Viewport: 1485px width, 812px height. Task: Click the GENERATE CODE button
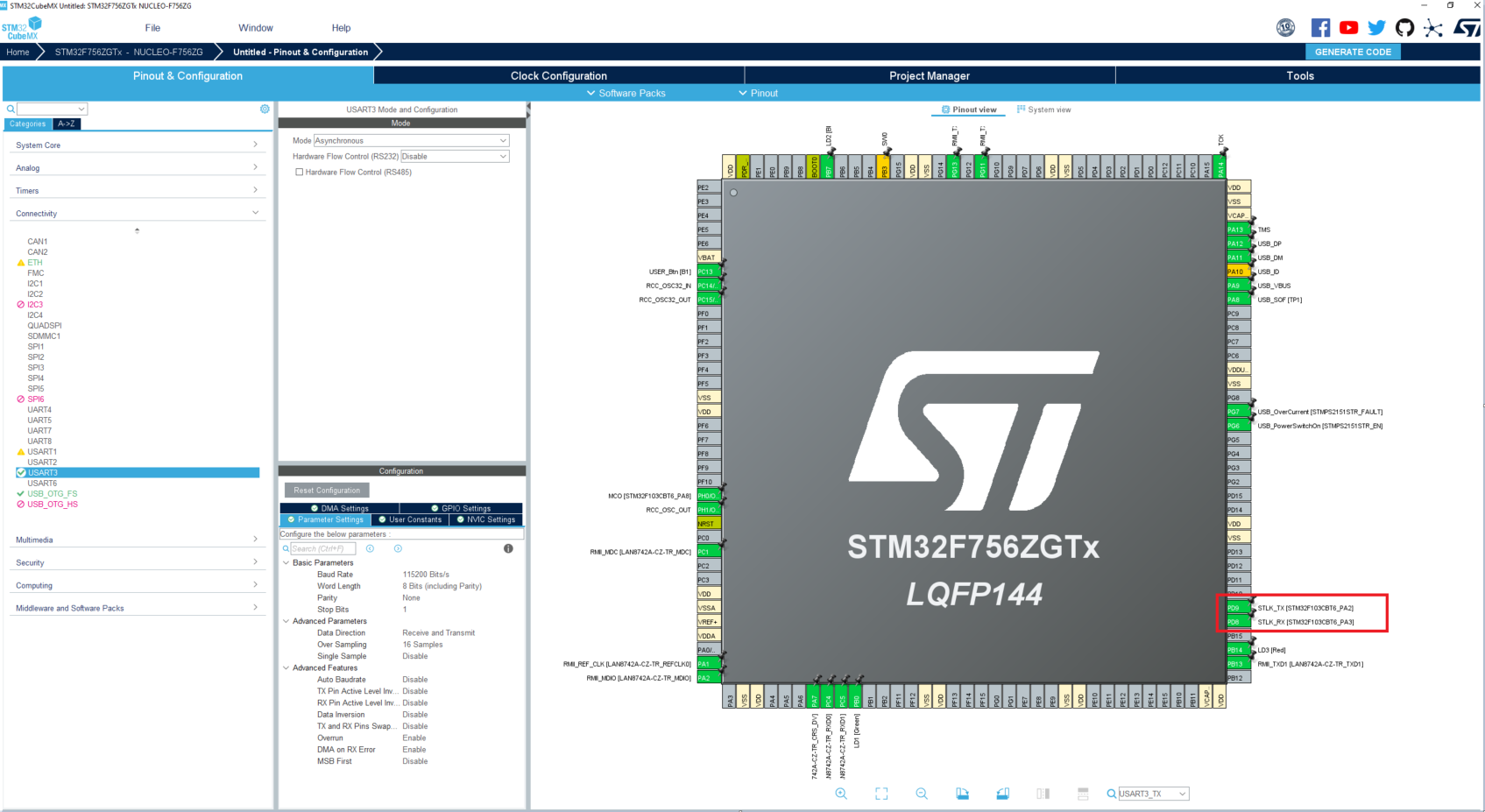pos(1352,52)
